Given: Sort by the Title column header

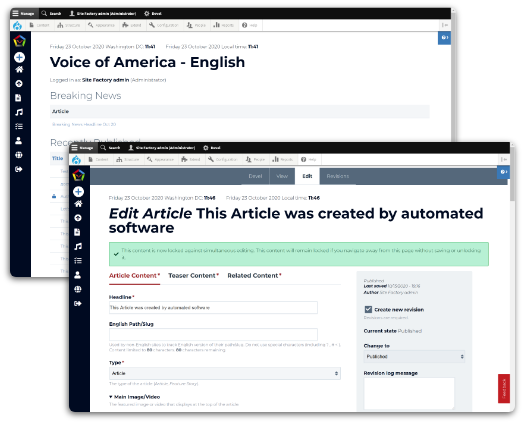Looking at the screenshot, I should (57, 158).
